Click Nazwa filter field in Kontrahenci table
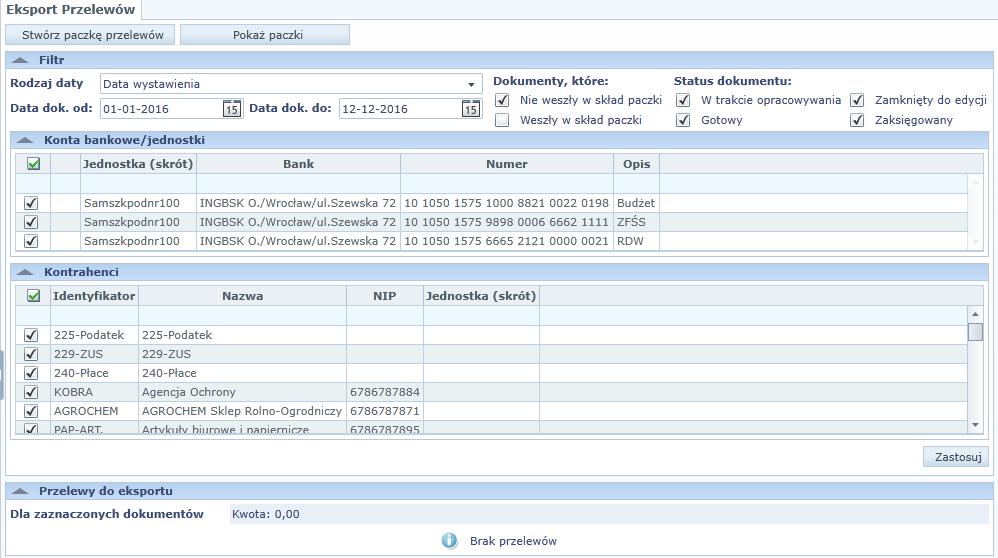Image resolution: width=998 pixels, height=558 pixels. click(x=242, y=316)
